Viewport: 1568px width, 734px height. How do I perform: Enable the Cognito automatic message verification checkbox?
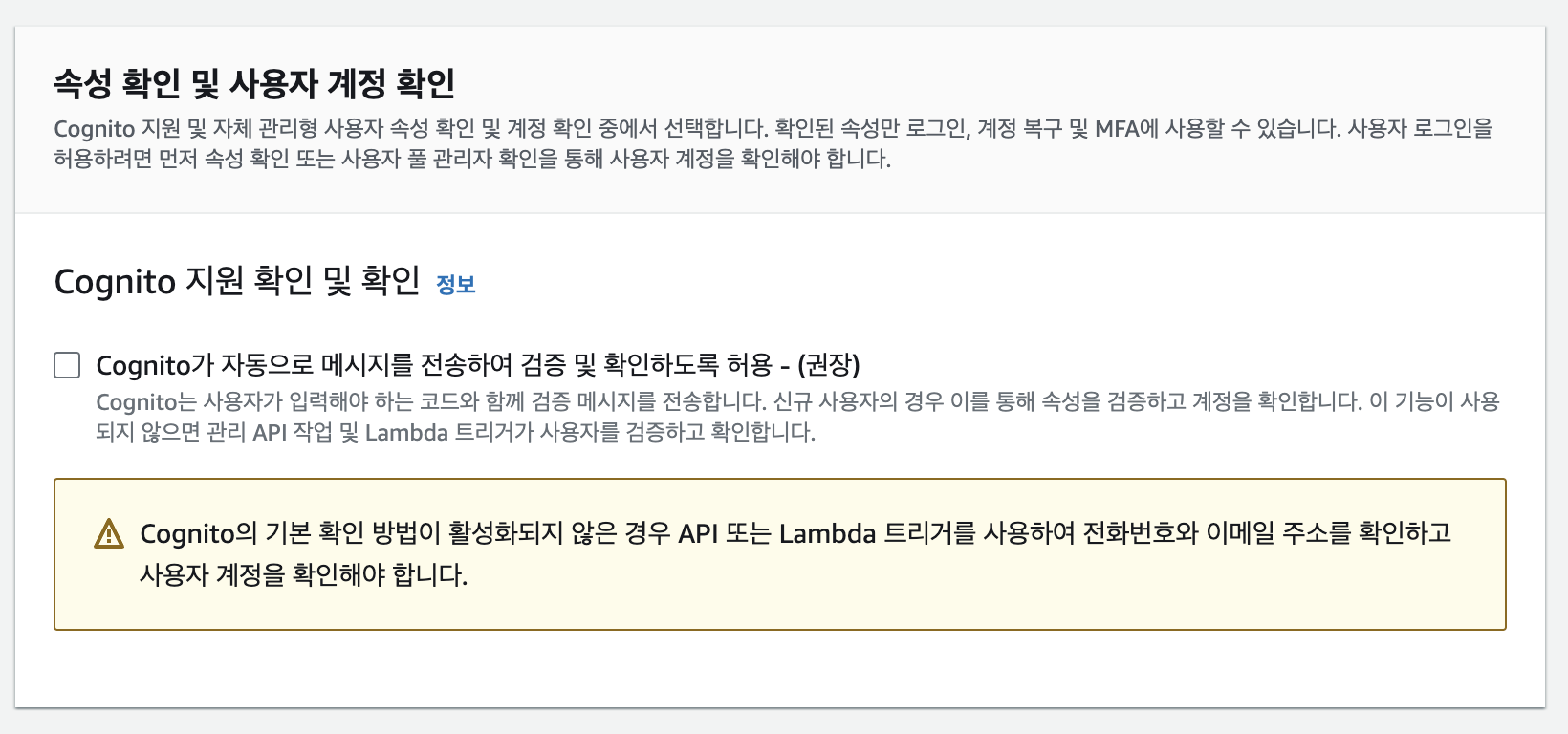(x=67, y=365)
